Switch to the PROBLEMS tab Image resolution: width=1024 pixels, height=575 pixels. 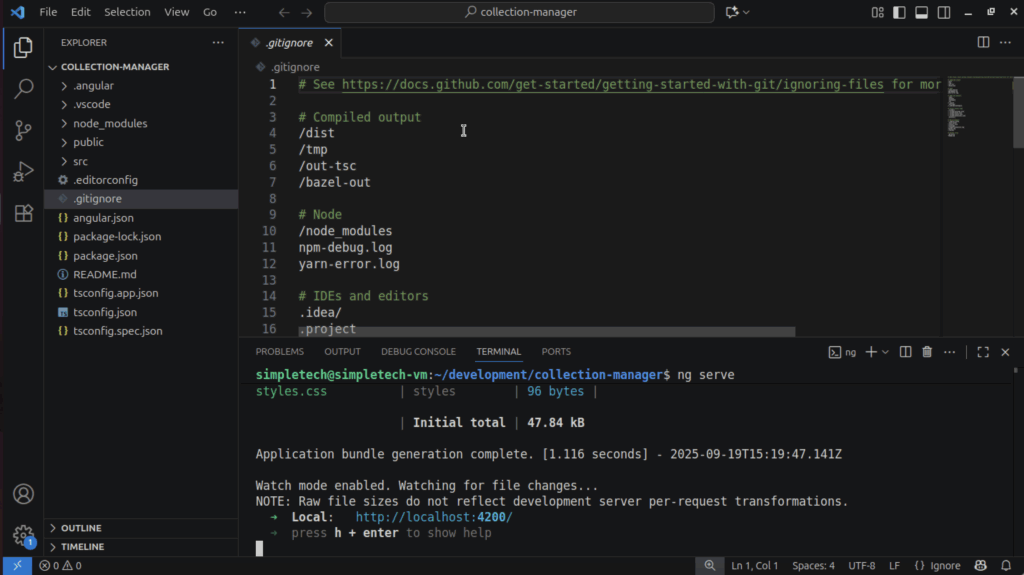279,352
